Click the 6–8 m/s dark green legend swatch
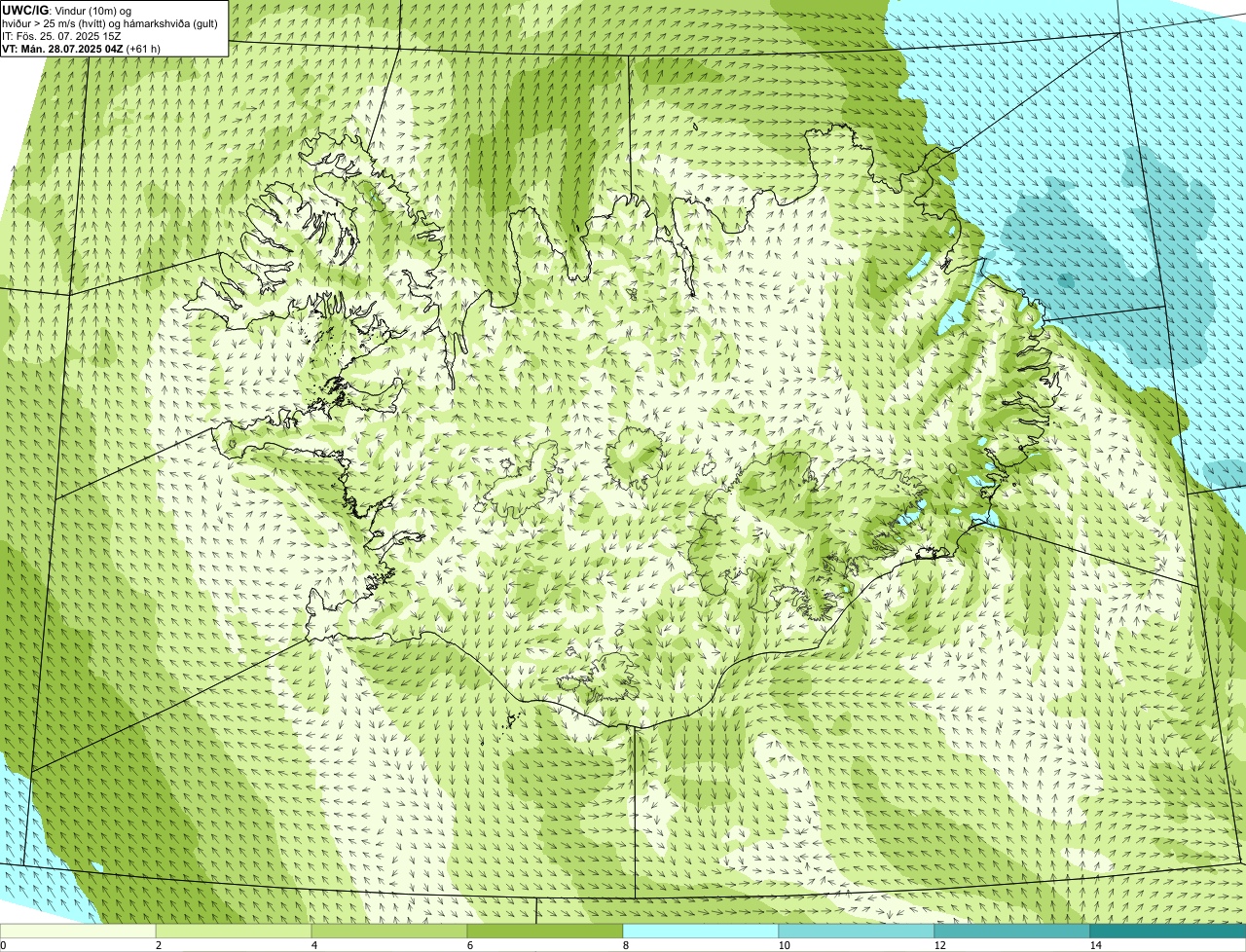The height and width of the screenshot is (952, 1246). pyautogui.click(x=545, y=932)
